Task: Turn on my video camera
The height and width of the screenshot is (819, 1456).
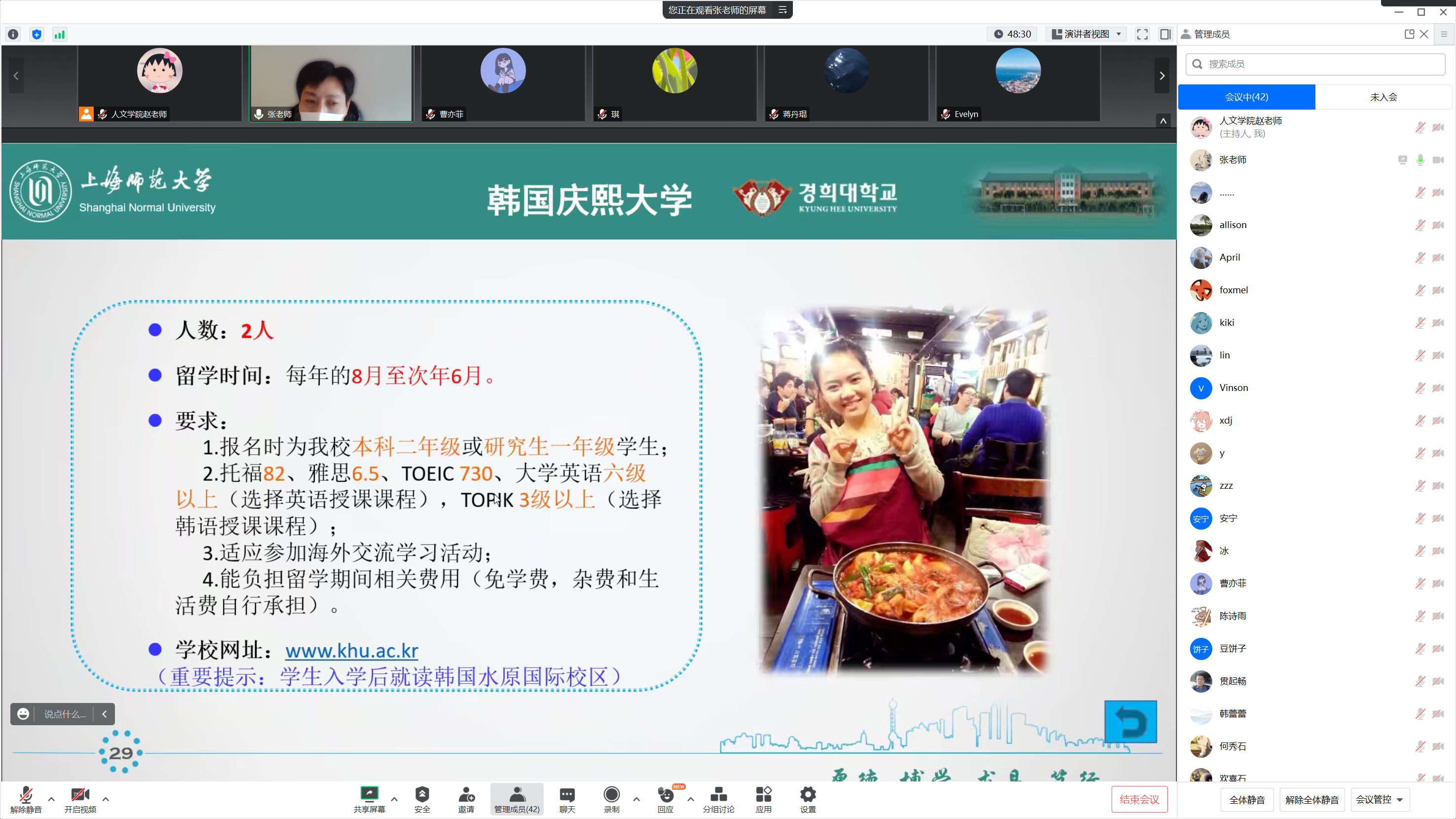Action: 80,799
